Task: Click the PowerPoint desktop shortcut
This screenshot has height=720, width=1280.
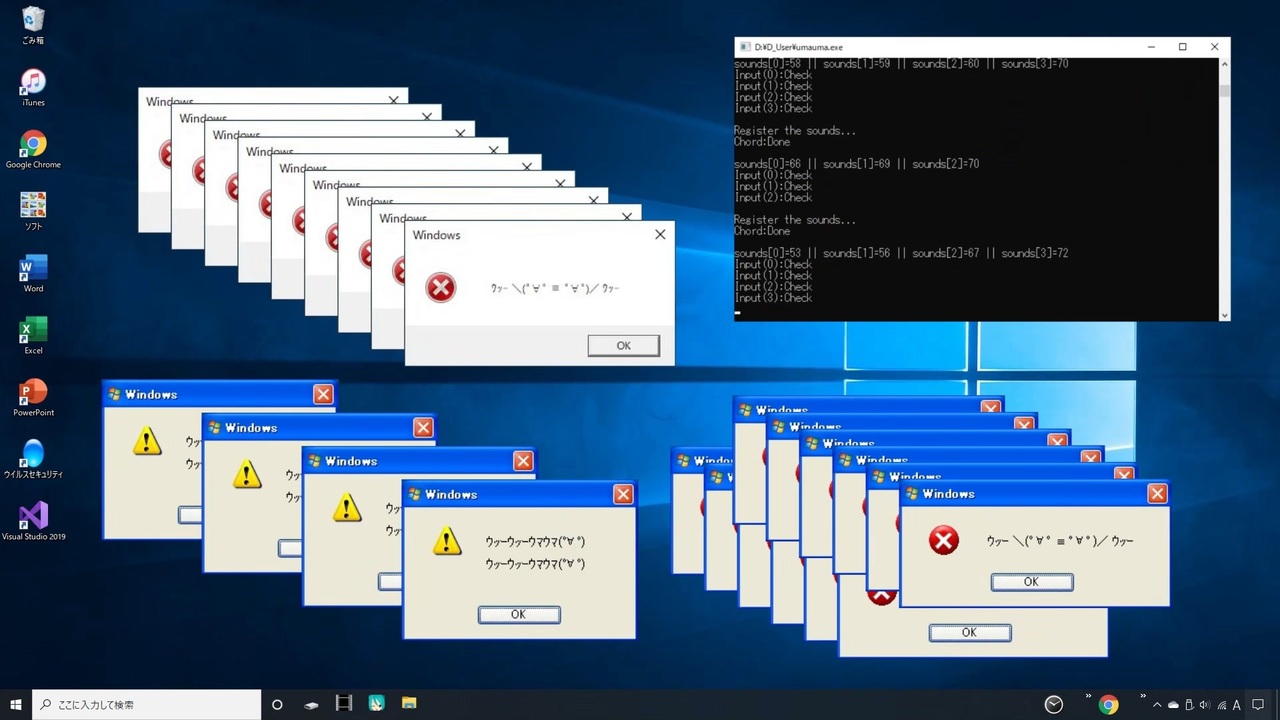Action: pyautogui.click(x=33, y=393)
